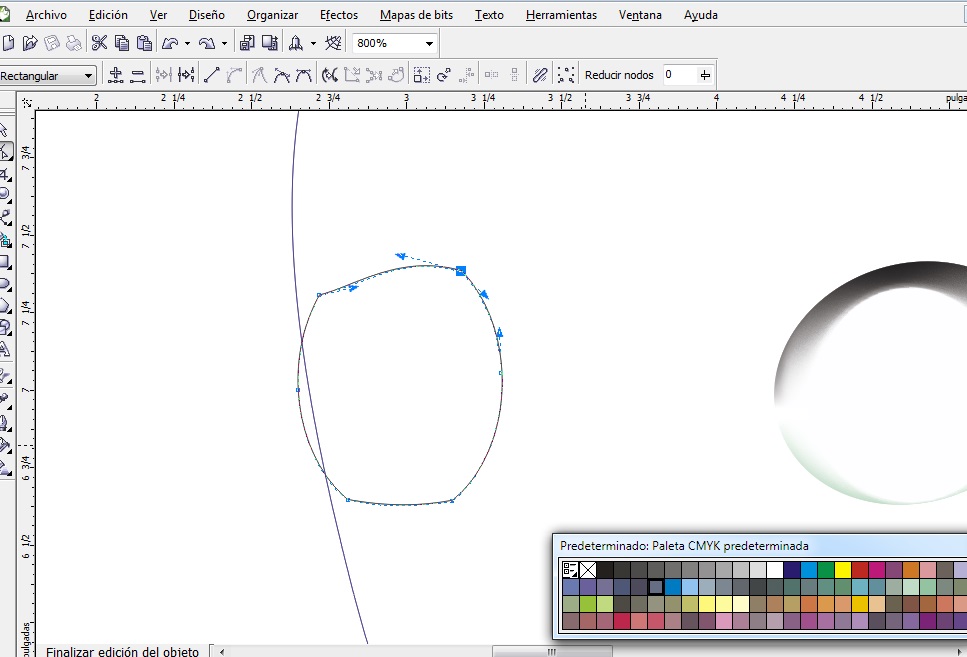
Task: Pick the yellow swatch in CMYK palette
Action: pos(842,570)
